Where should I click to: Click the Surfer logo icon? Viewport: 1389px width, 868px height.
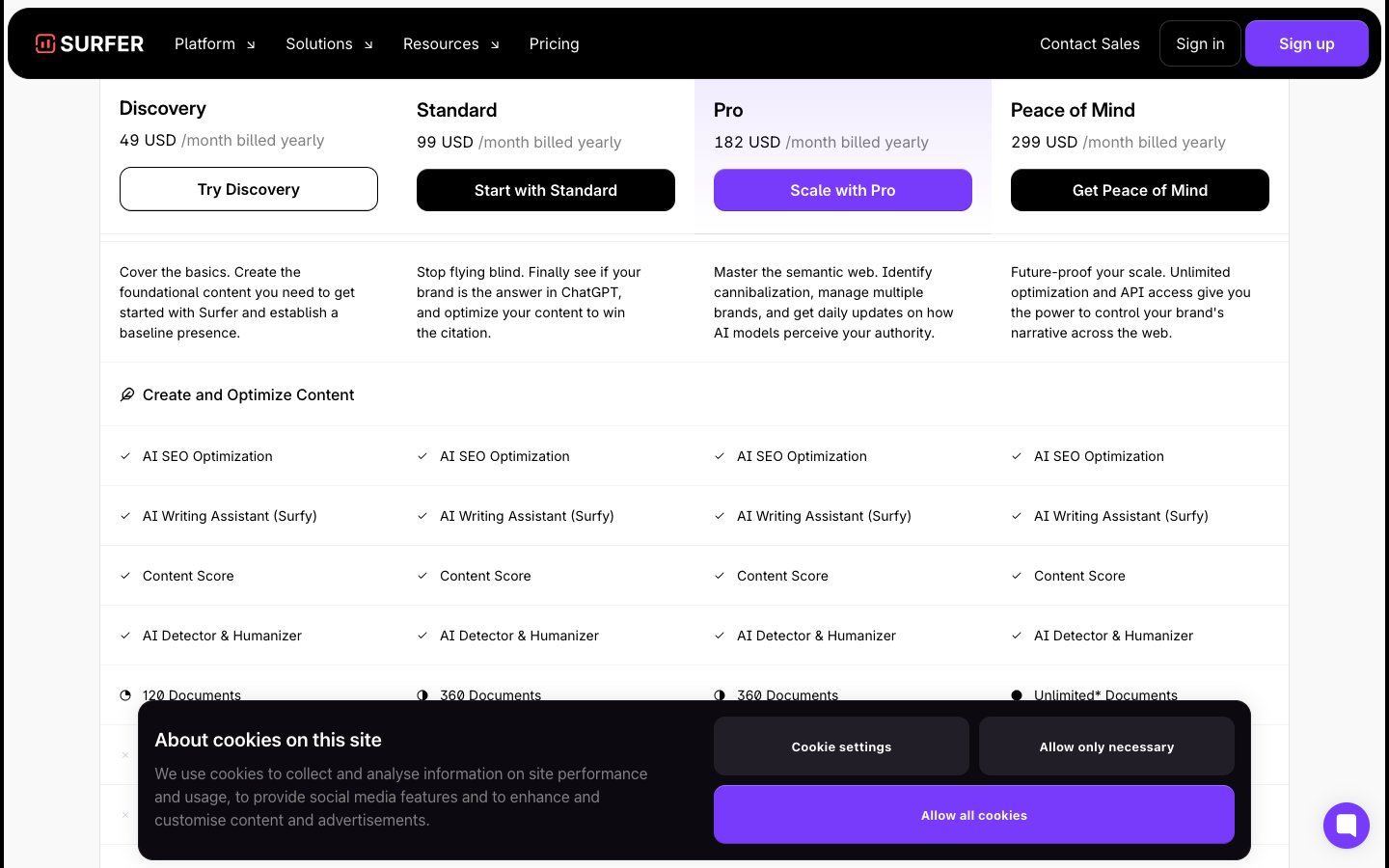pos(45,43)
